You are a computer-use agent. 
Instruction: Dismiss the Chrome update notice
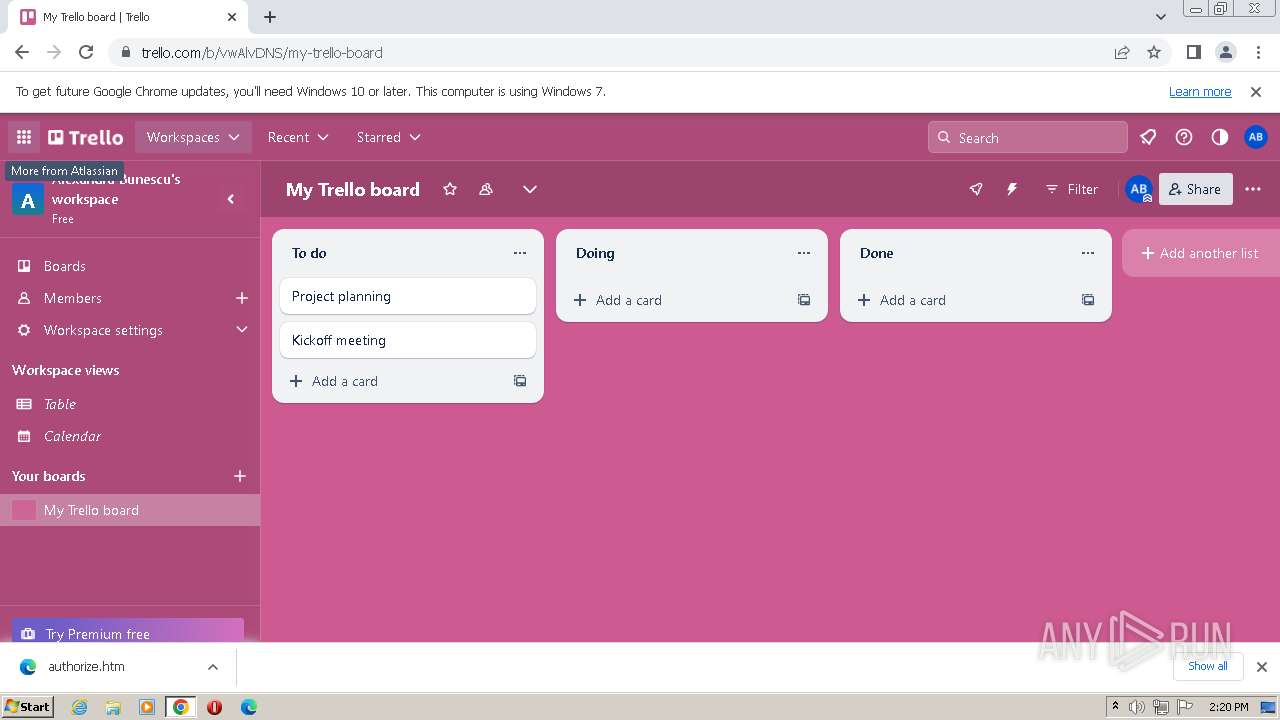pyautogui.click(x=1256, y=91)
